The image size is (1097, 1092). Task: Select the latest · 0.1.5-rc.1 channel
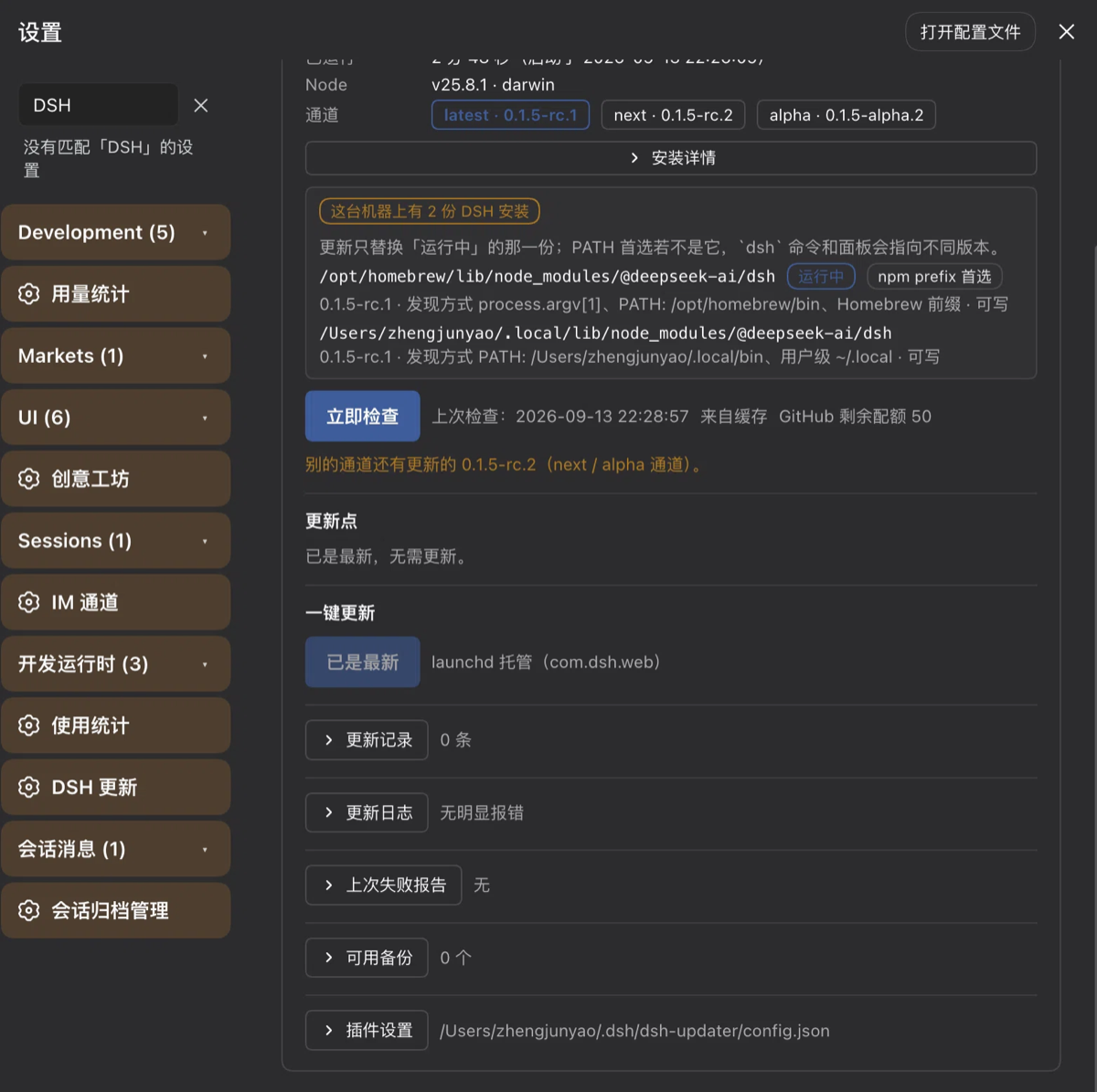click(510, 115)
